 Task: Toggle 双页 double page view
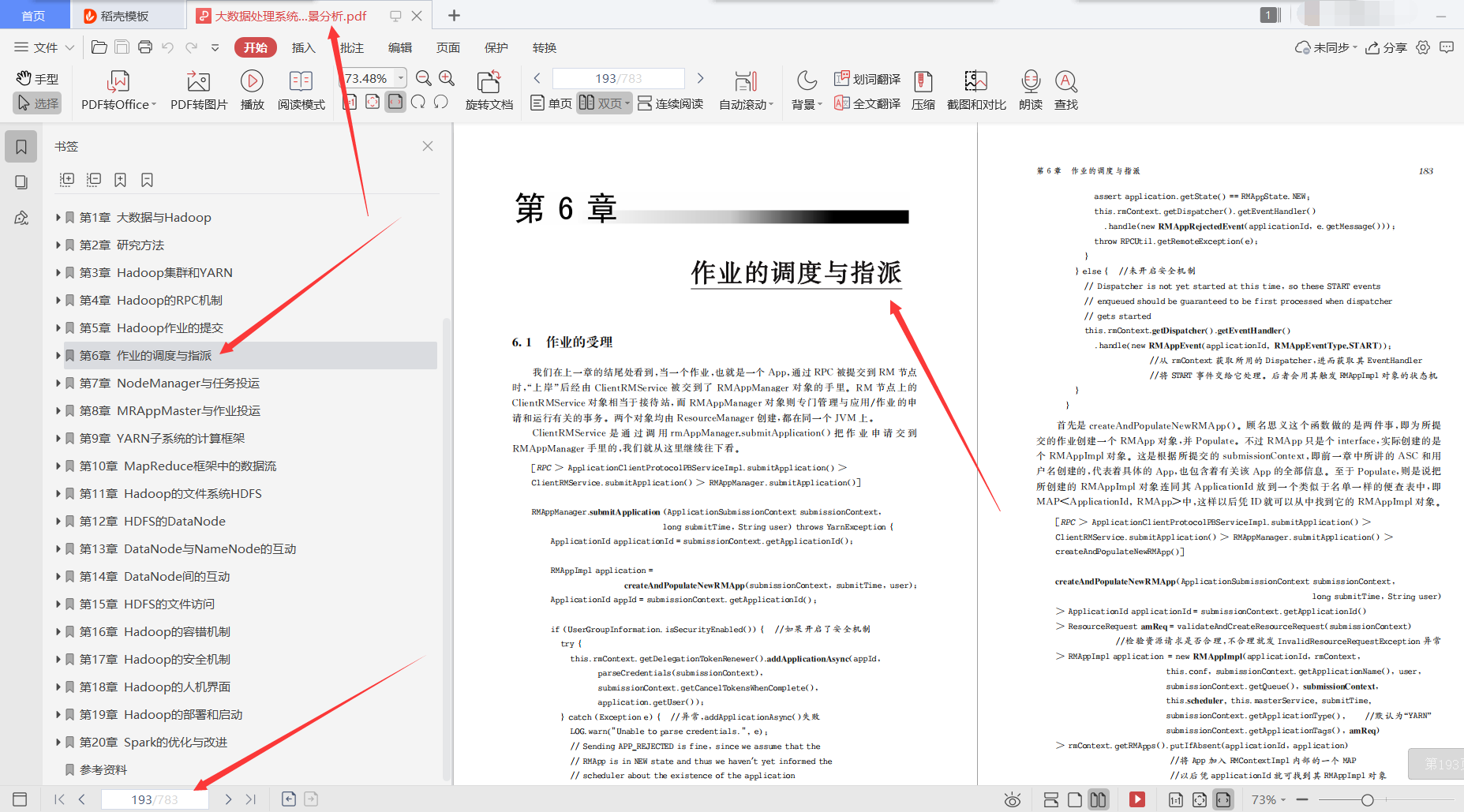pos(605,103)
